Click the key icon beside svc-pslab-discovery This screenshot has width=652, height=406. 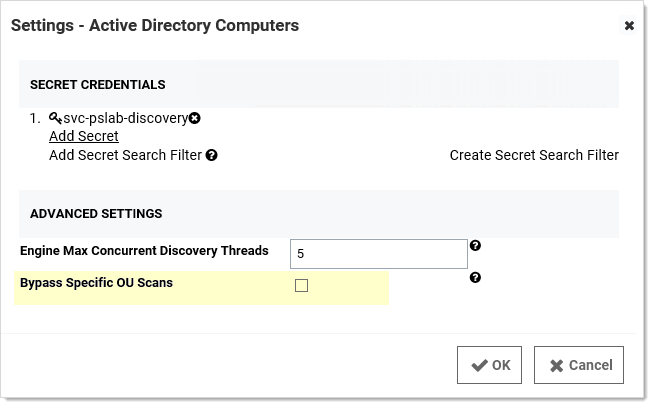[x=55, y=118]
